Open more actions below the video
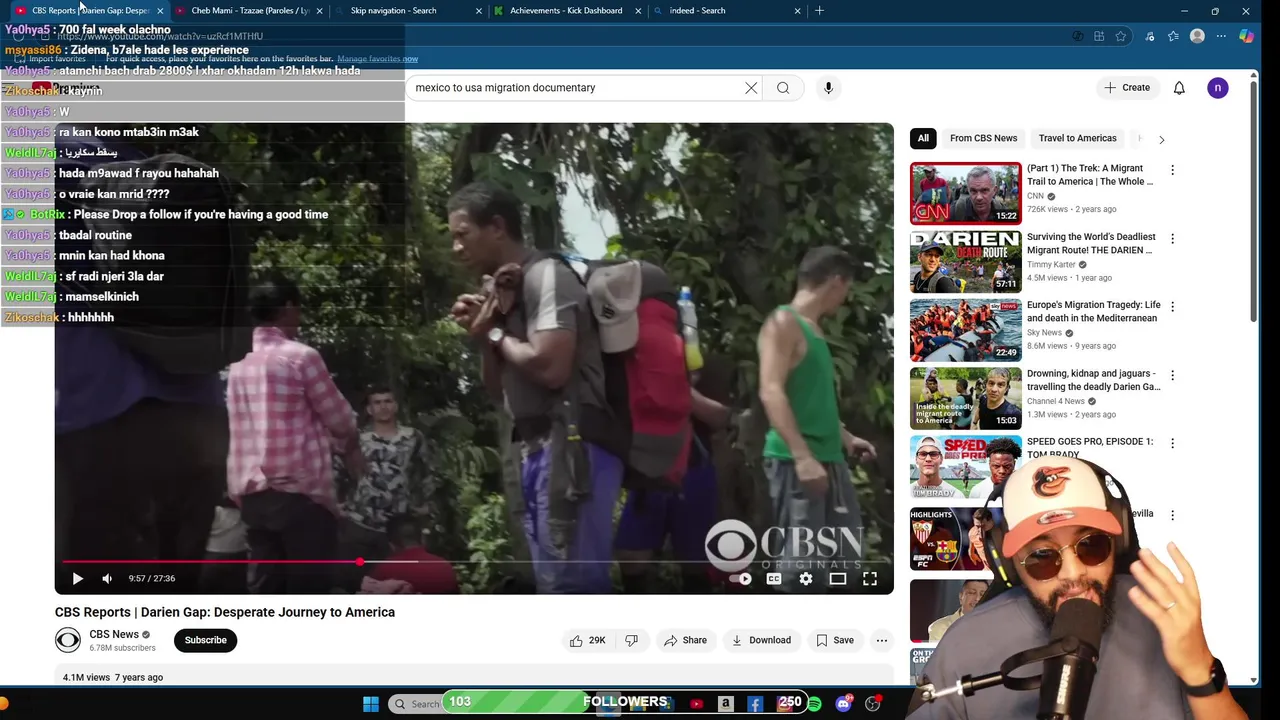Screen dimensions: 1280x720 point(882,640)
